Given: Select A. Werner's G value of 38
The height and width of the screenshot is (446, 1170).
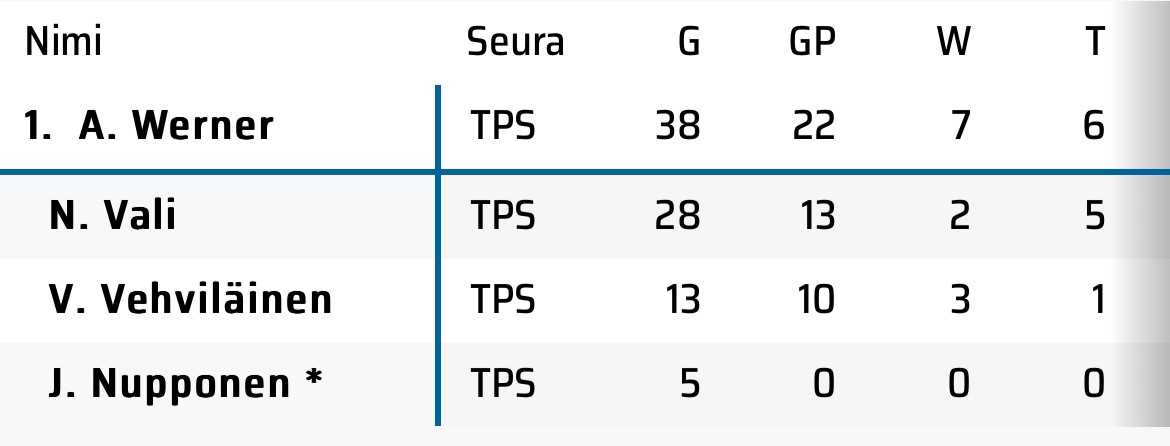Looking at the screenshot, I should (x=678, y=127).
